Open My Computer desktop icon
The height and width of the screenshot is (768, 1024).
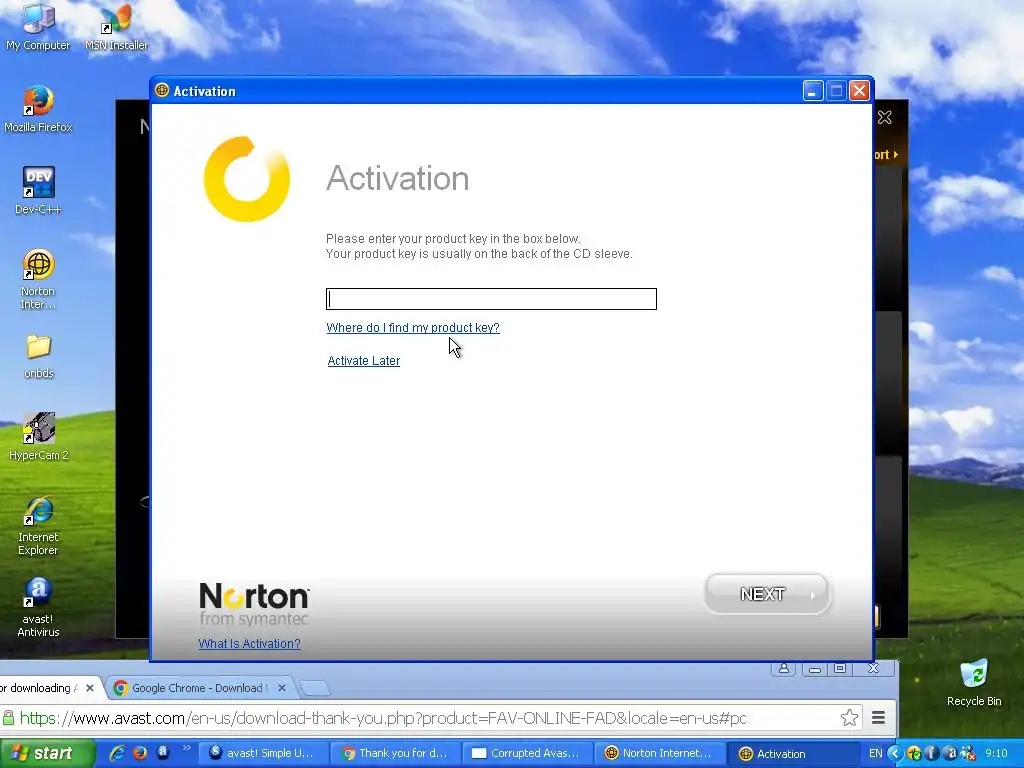pos(38,27)
